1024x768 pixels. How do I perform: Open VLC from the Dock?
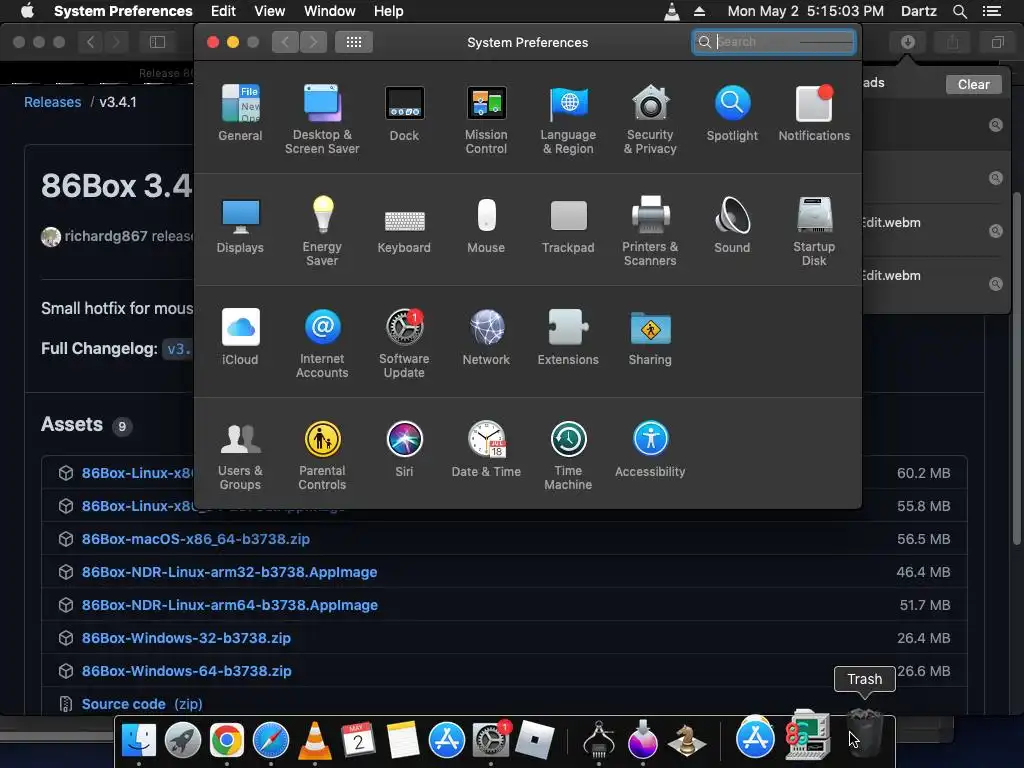(x=315, y=740)
